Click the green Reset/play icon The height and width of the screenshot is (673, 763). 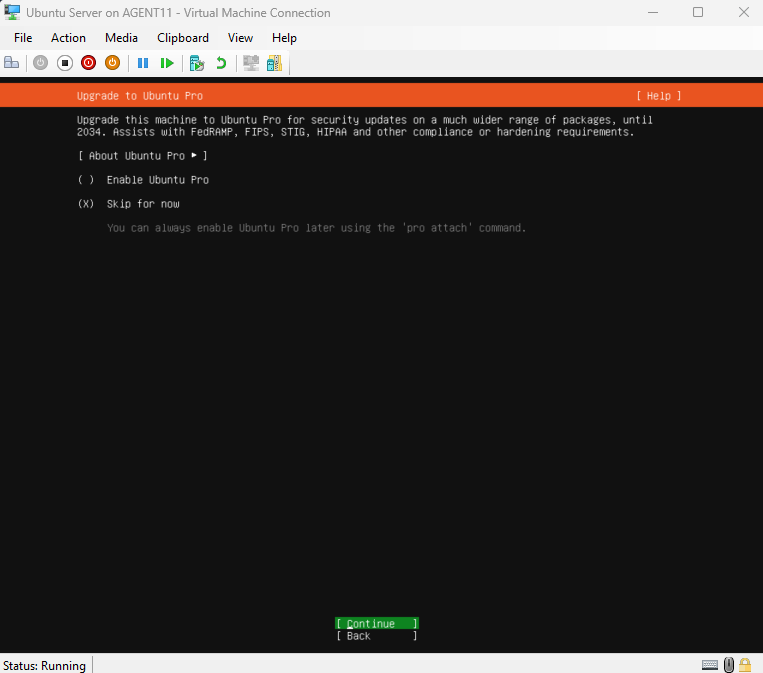tap(167, 63)
